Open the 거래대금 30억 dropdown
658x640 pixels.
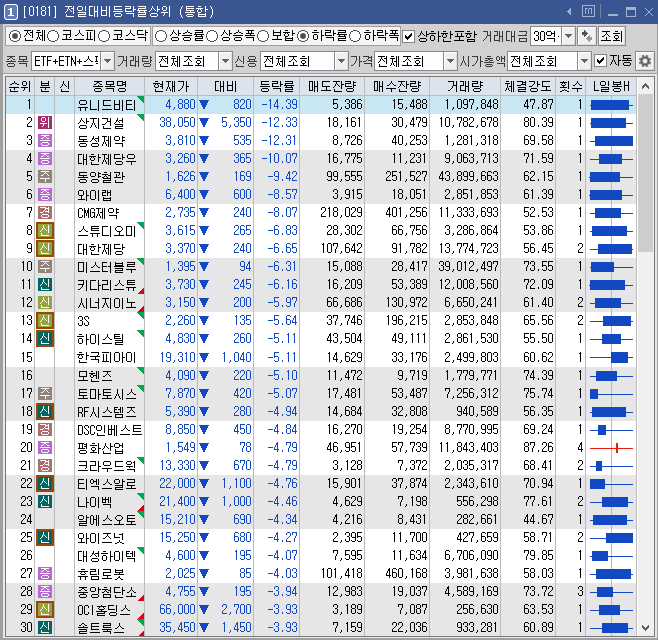[568, 37]
